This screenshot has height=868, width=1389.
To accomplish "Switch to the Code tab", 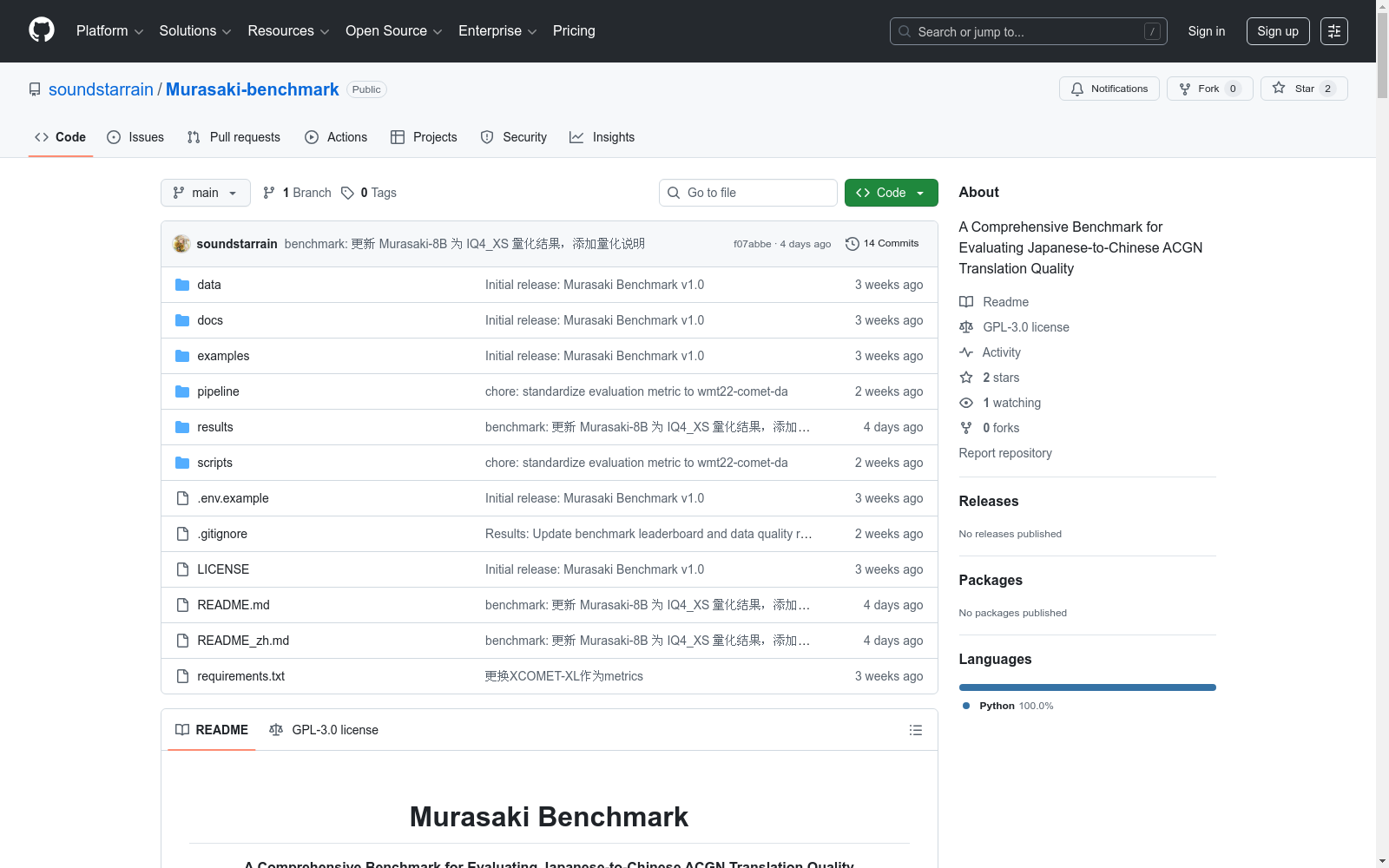I will [61, 137].
